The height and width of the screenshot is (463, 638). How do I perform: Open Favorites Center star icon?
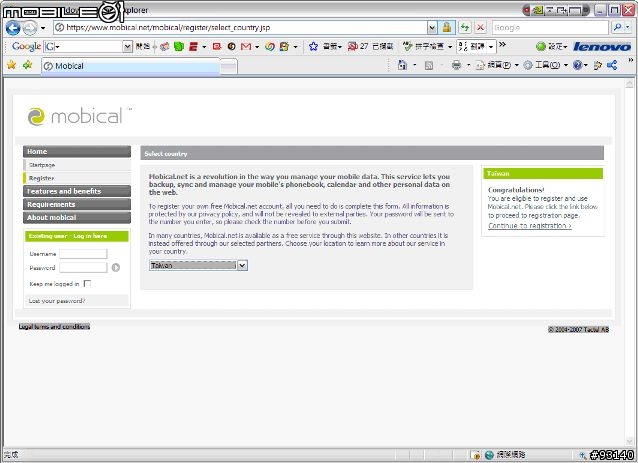click(11, 65)
